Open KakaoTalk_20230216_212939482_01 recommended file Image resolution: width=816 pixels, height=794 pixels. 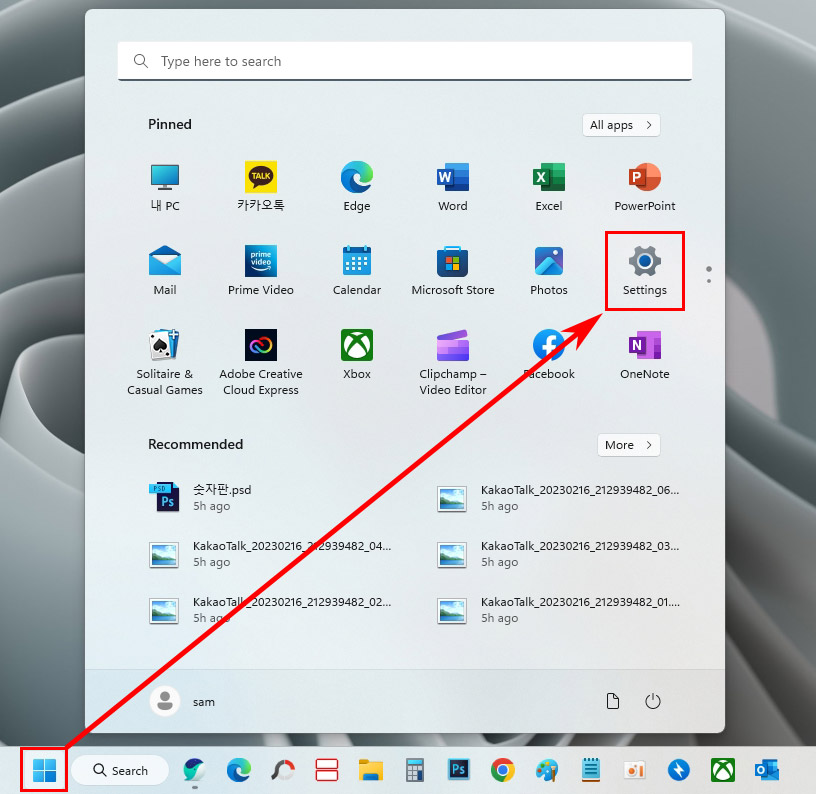pos(557,610)
